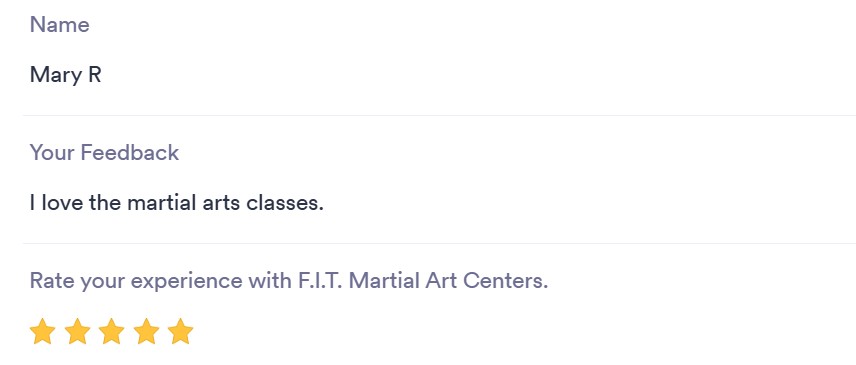Click the word experience in the rating label
The image size is (856, 365).
[x=187, y=282]
